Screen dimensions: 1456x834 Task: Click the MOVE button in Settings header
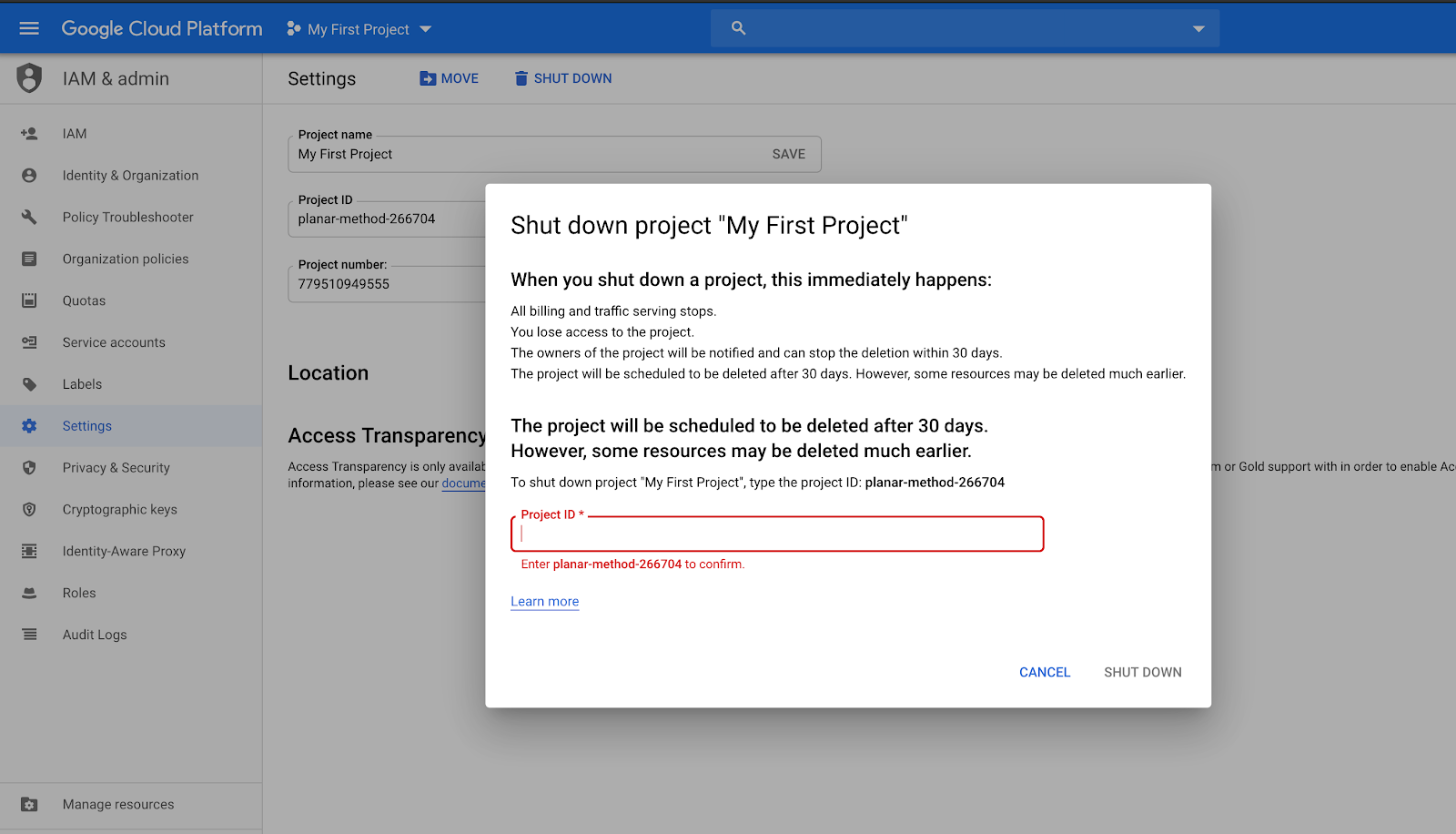pyautogui.click(x=449, y=78)
